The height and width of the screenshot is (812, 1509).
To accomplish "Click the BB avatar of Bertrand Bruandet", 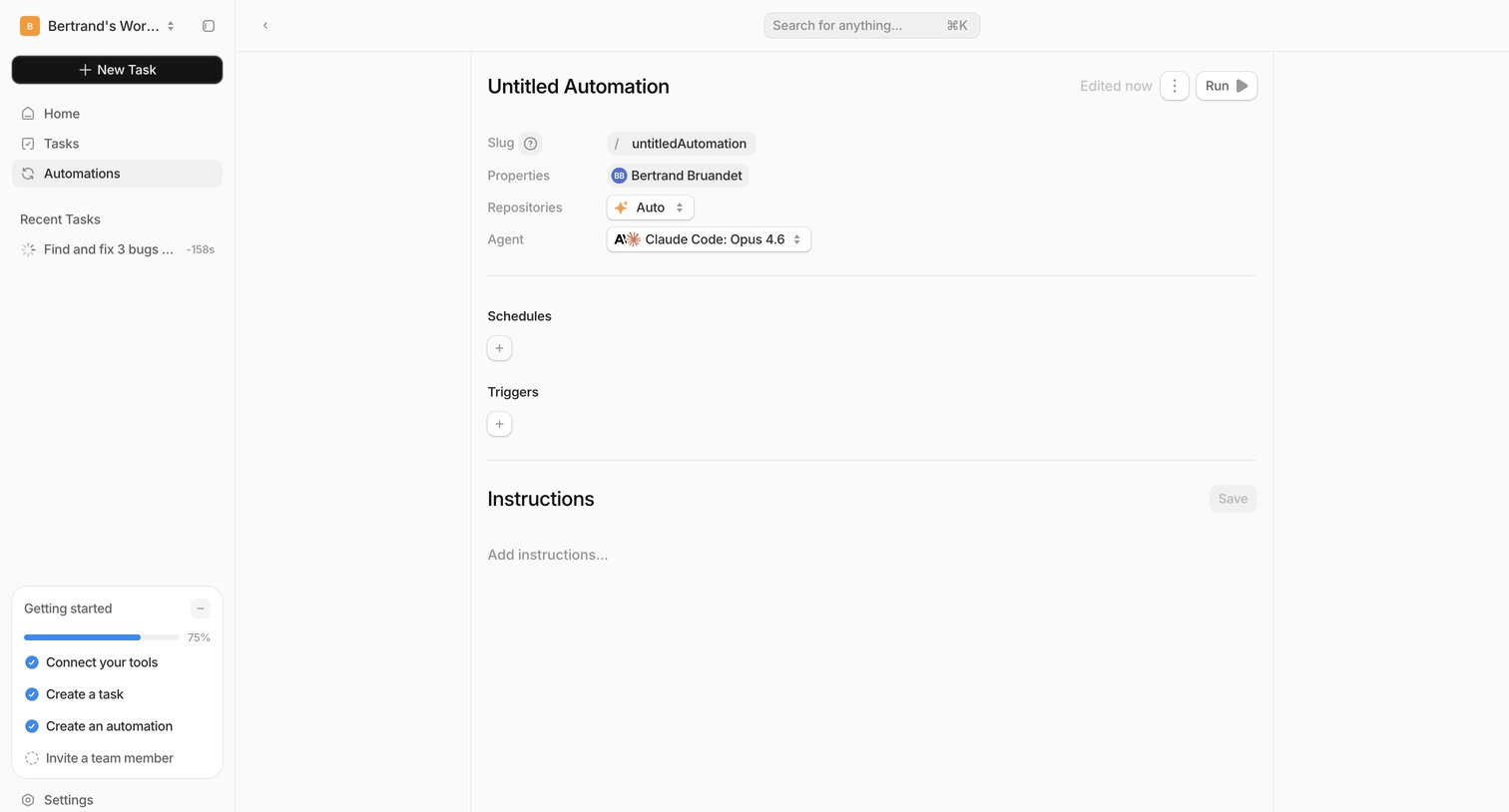I will click(x=619, y=176).
